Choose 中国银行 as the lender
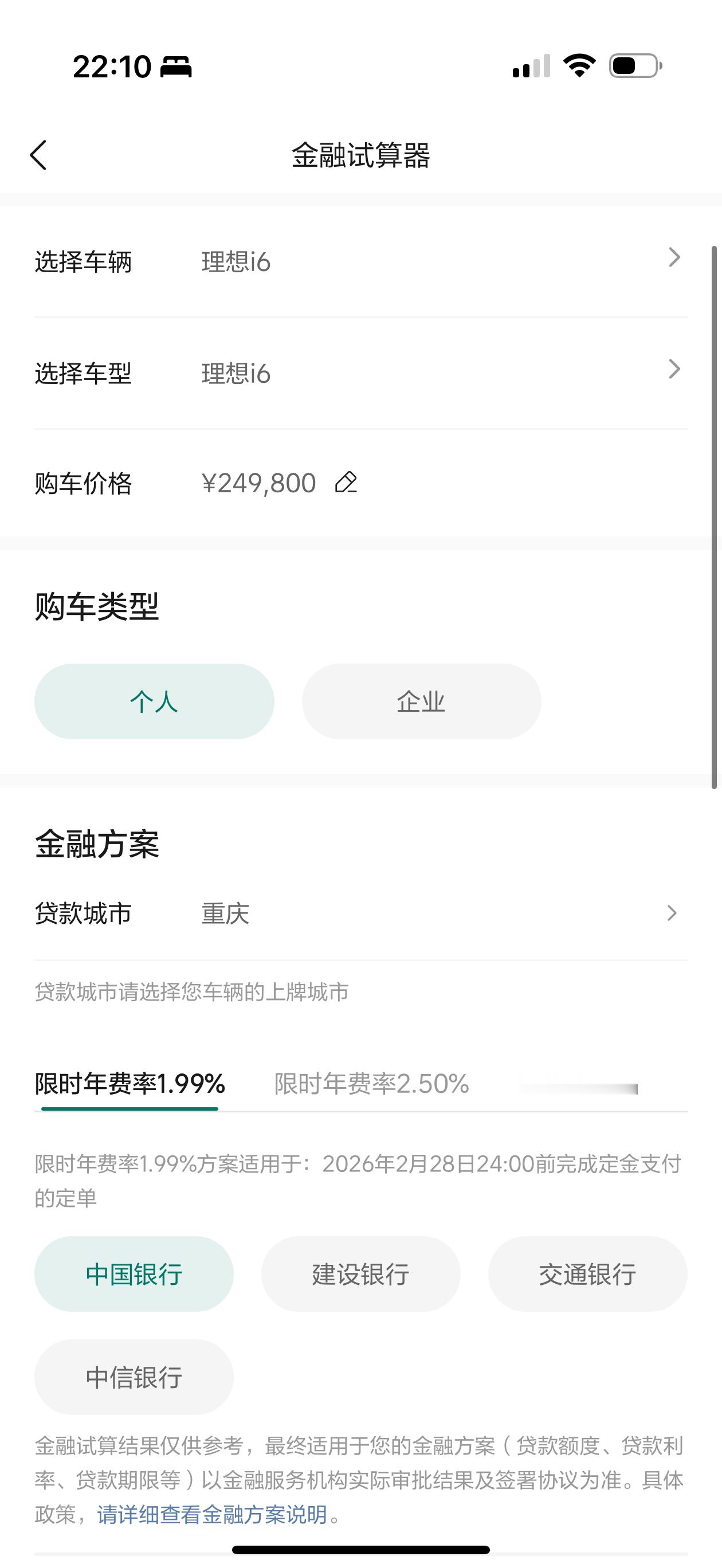The width and height of the screenshot is (722, 1568). click(134, 1274)
